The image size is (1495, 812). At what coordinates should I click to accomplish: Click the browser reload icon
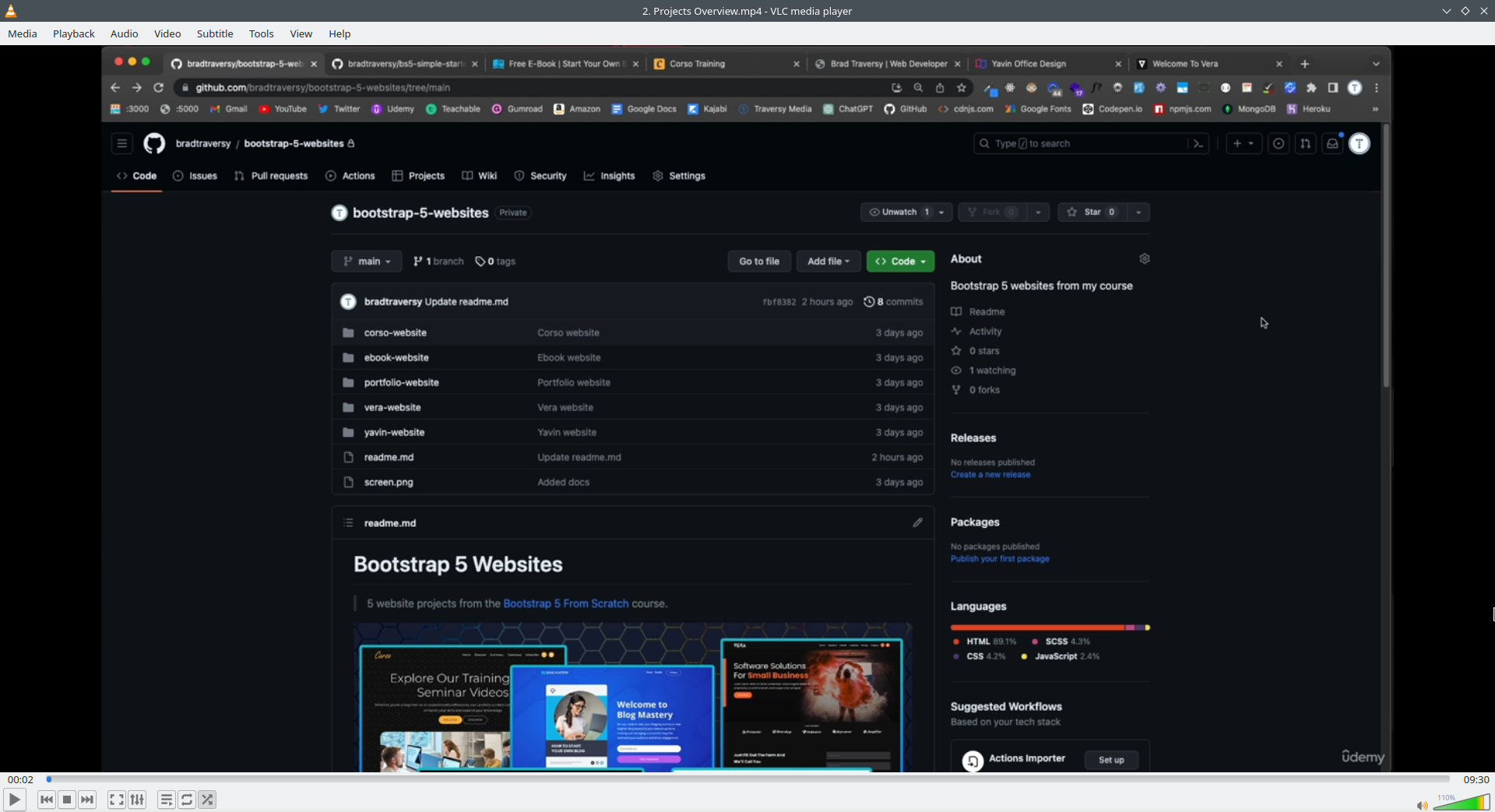[159, 87]
